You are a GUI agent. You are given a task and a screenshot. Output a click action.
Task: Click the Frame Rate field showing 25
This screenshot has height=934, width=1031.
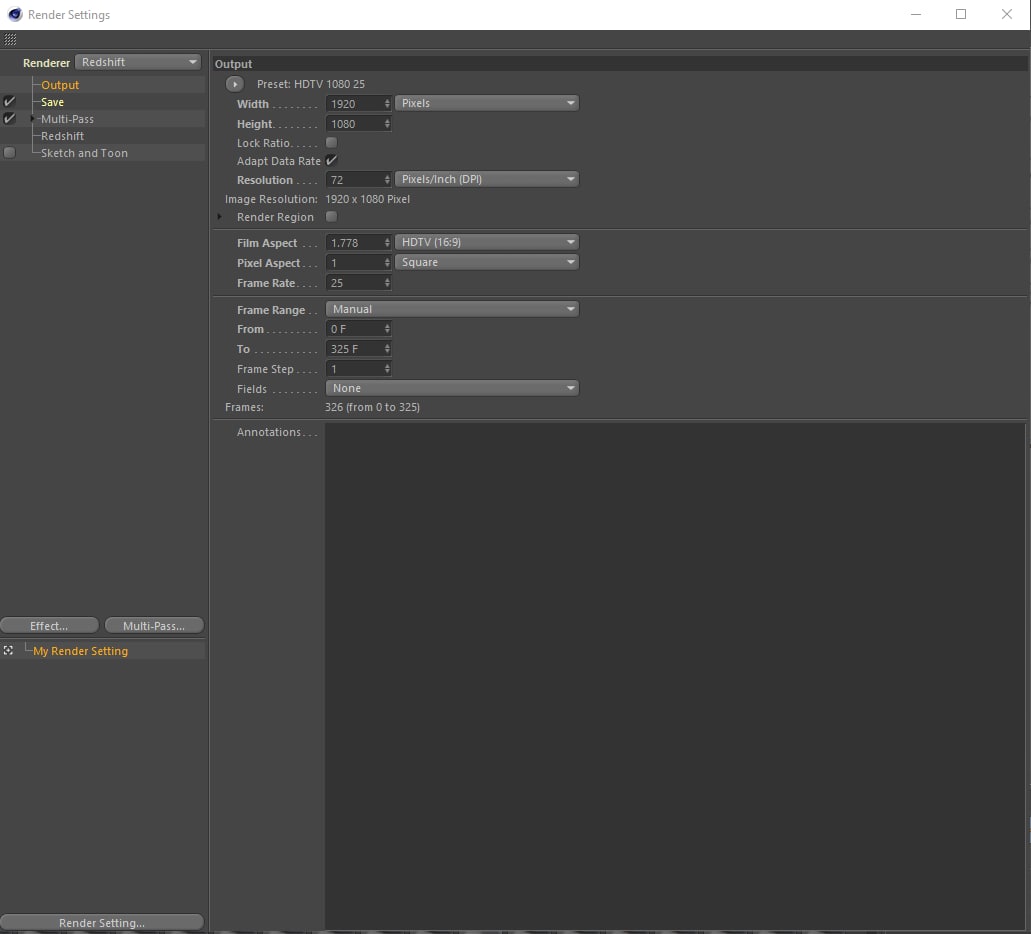point(354,283)
